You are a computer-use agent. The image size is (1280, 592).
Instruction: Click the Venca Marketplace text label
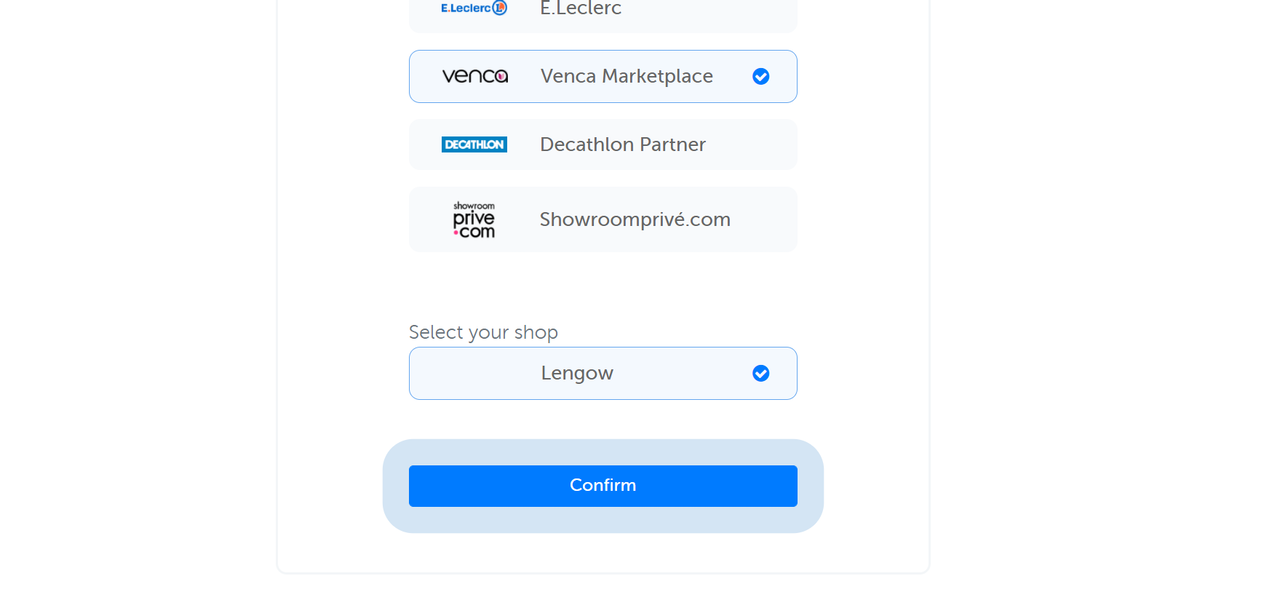tap(627, 76)
